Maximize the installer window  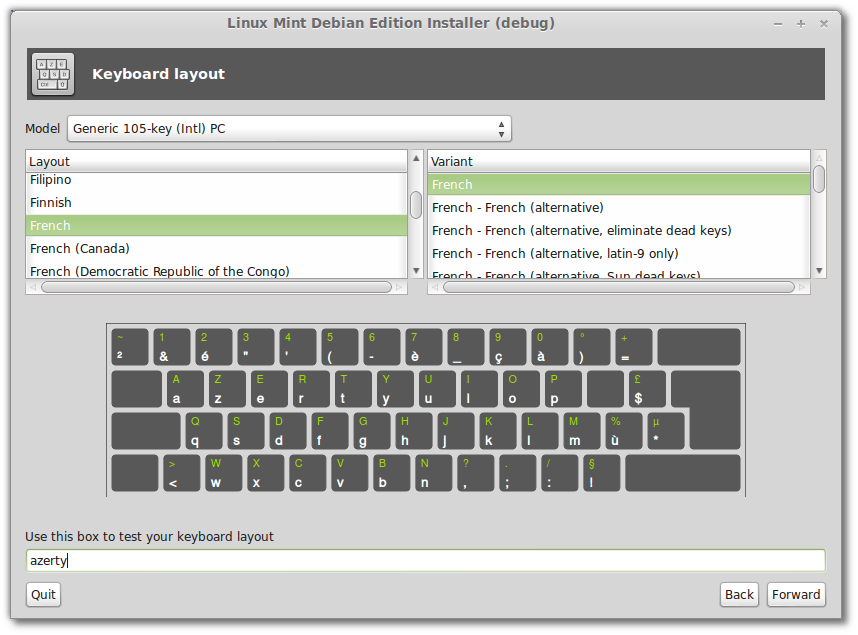coord(801,24)
